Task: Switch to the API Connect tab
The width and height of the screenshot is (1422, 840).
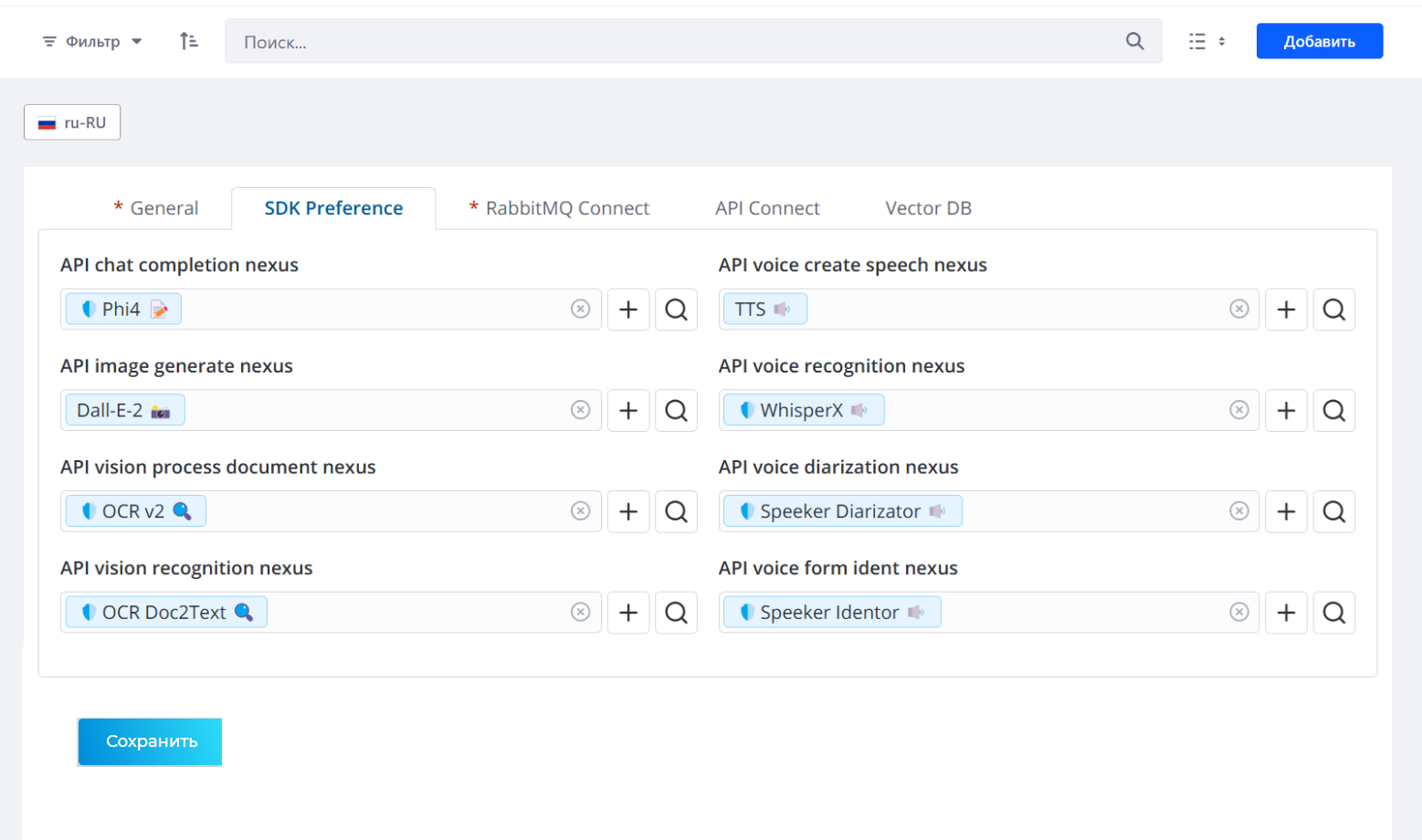Action: (x=767, y=208)
